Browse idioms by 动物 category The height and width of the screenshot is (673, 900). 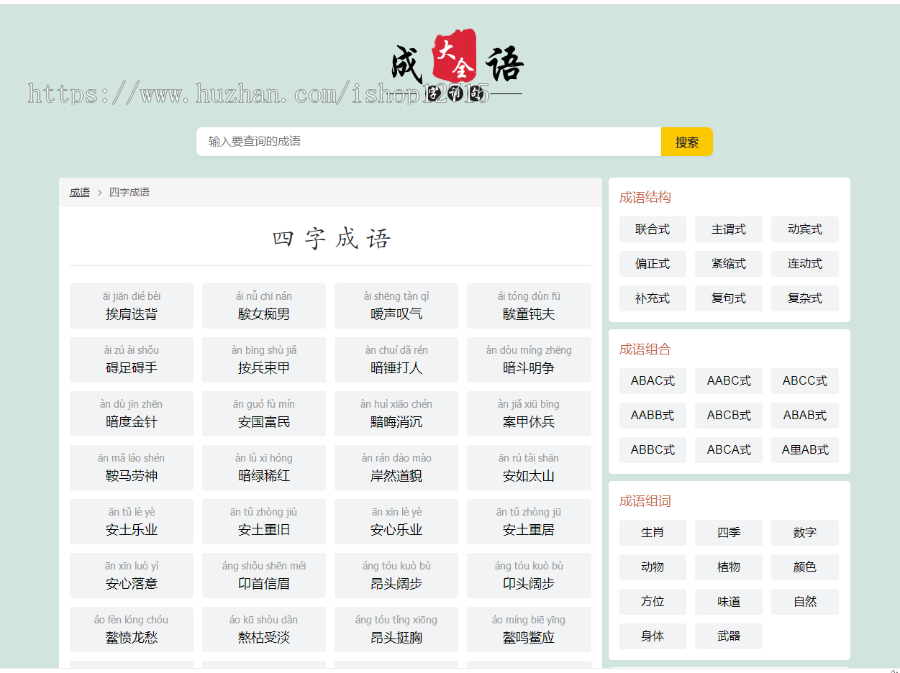(653, 567)
